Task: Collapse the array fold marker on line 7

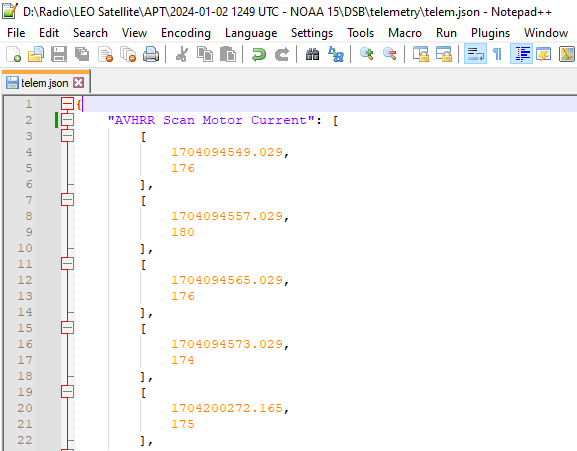Action: (x=67, y=200)
